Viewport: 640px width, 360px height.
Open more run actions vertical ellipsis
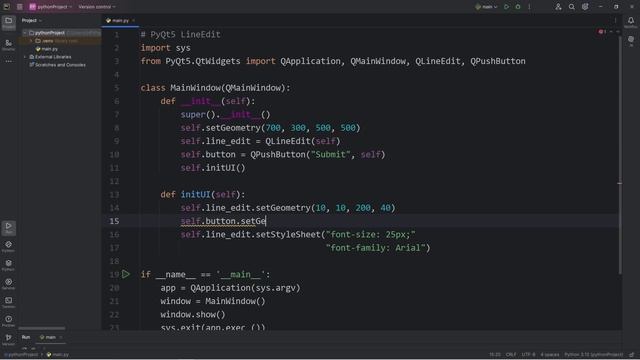(x=529, y=7)
